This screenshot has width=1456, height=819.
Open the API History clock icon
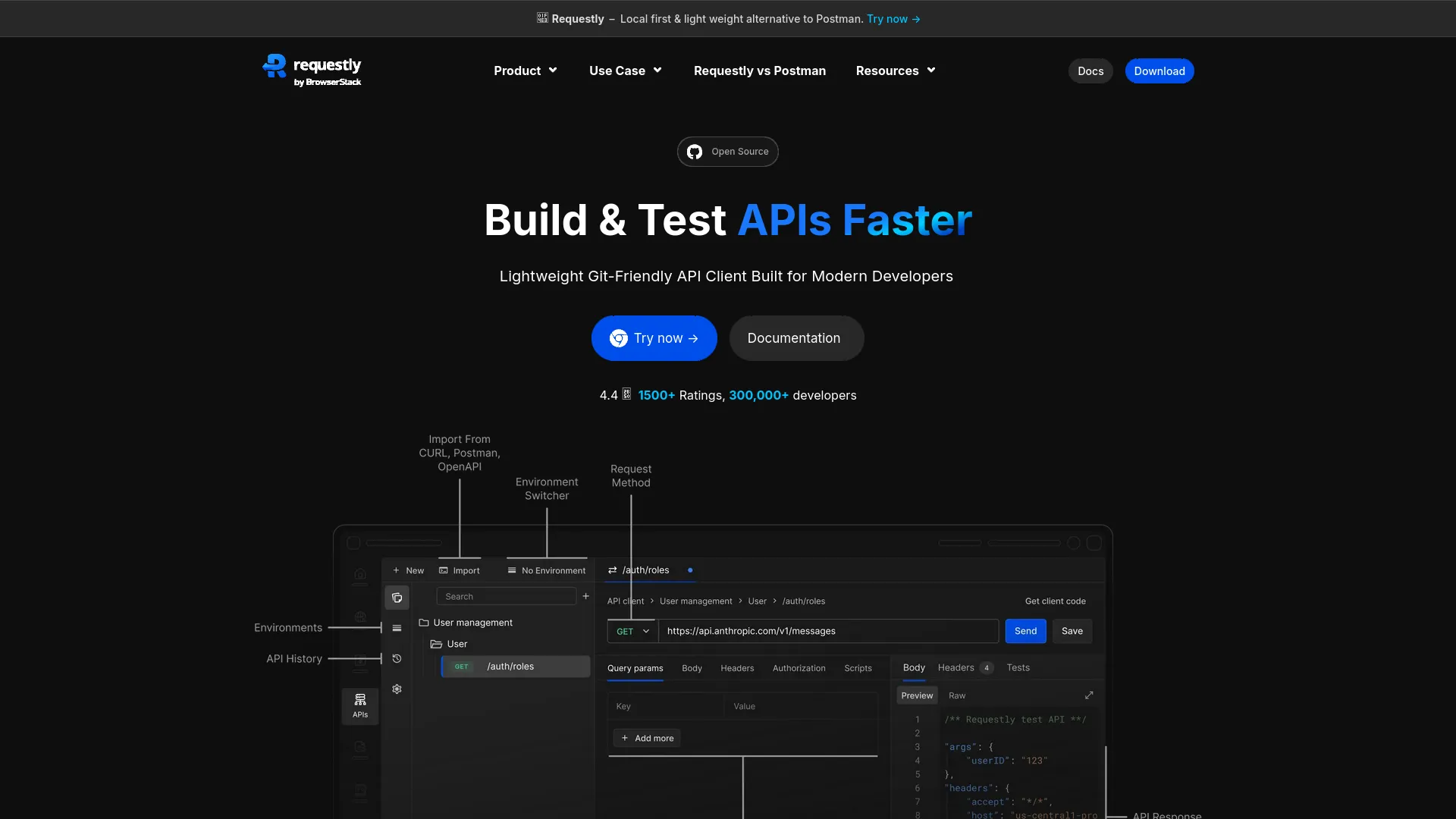click(397, 658)
